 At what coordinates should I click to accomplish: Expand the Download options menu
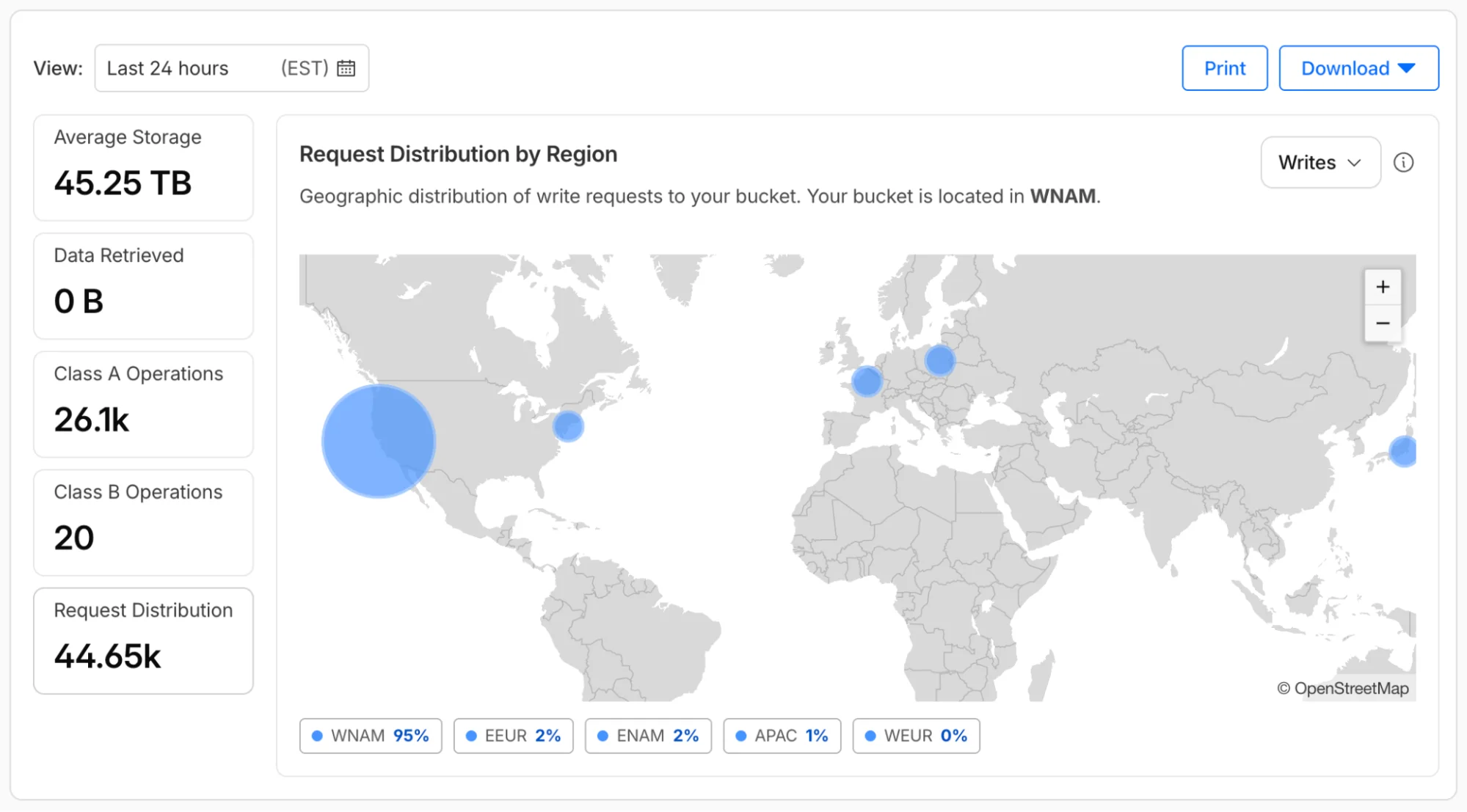click(1358, 67)
